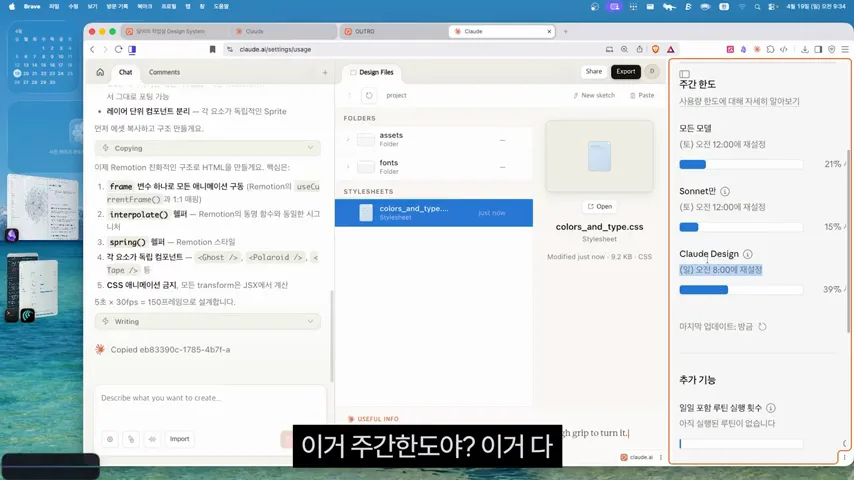Click the user avatar next to Export
This screenshot has height=480, width=854.
coord(652,71)
